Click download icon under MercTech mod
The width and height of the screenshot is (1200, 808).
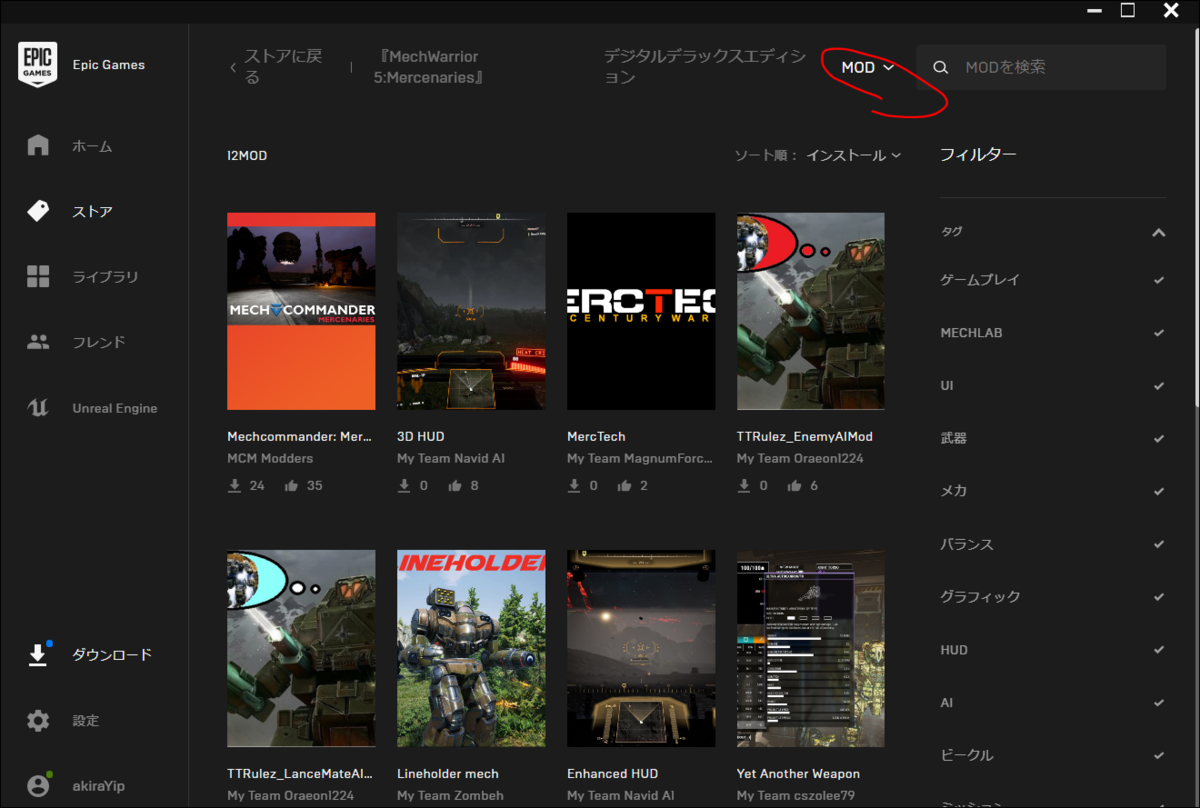tap(575, 486)
